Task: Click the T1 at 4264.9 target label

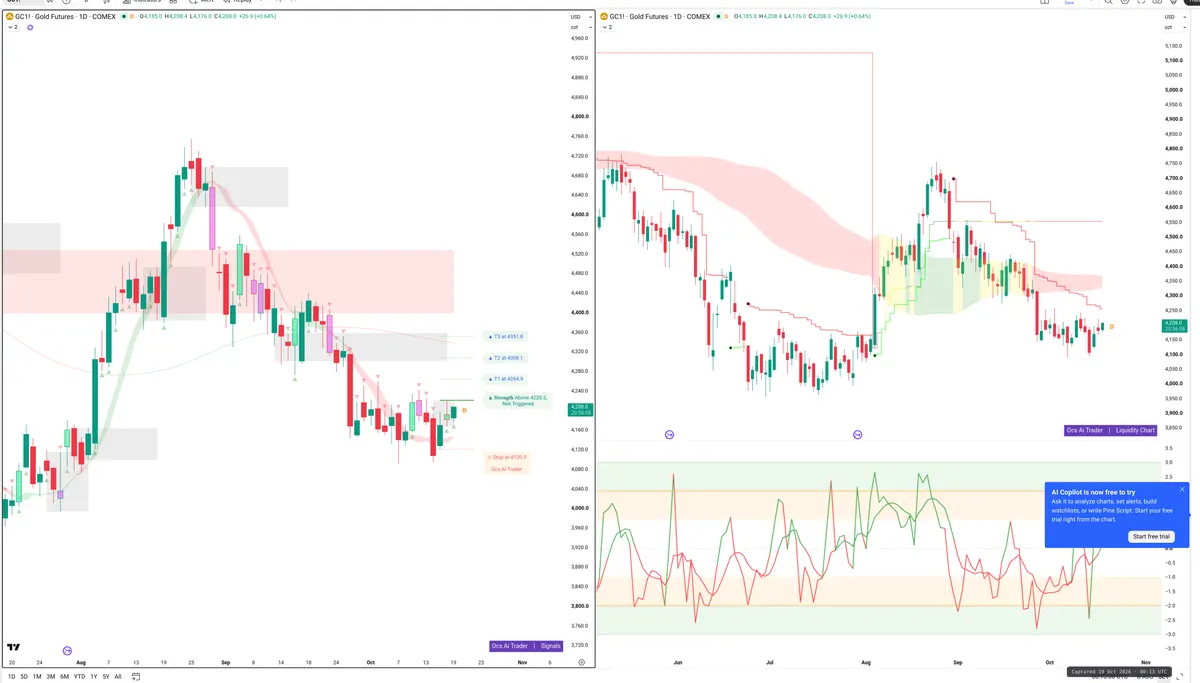Action: (506, 379)
